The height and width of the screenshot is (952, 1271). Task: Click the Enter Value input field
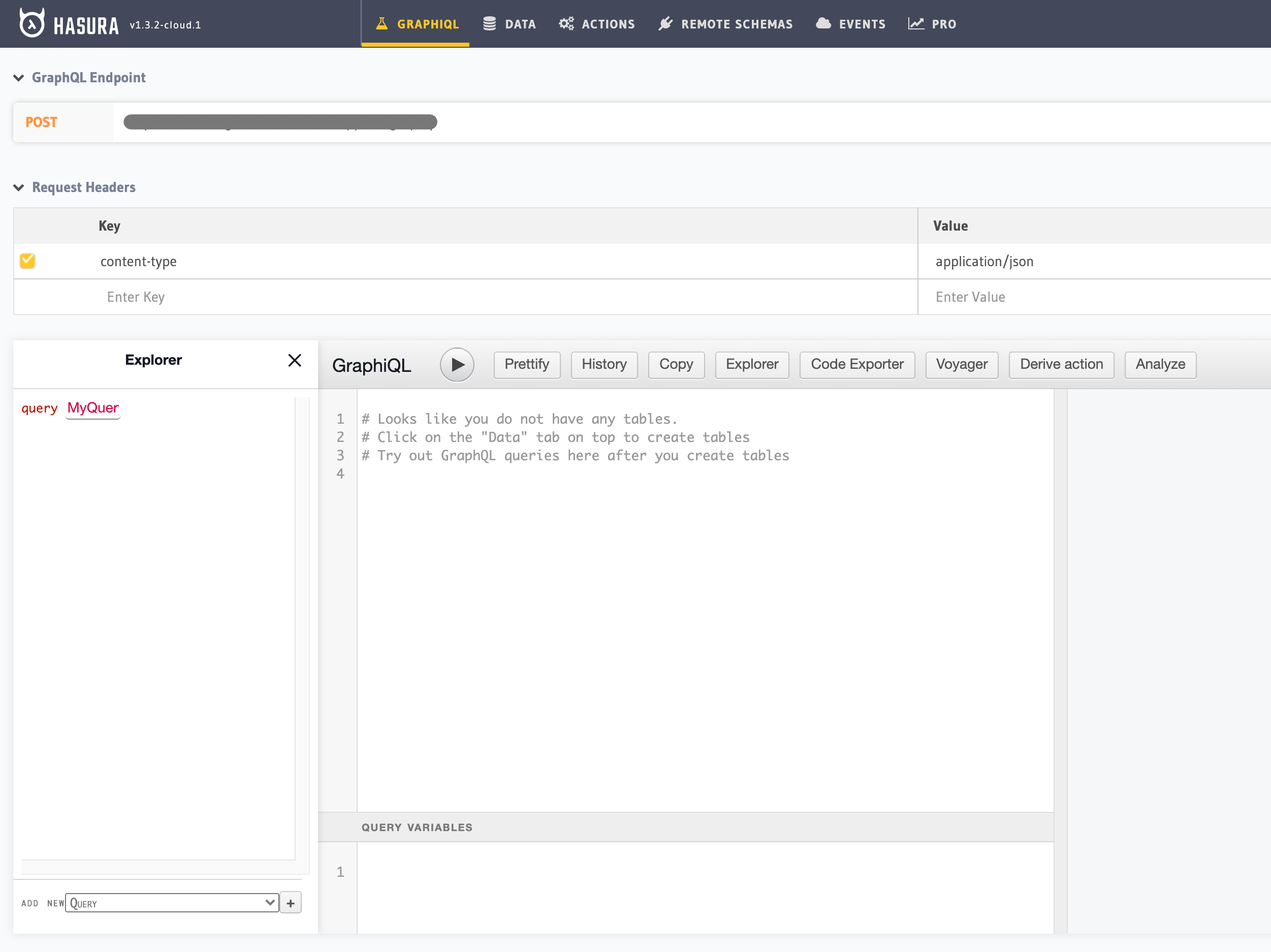(1095, 297)
